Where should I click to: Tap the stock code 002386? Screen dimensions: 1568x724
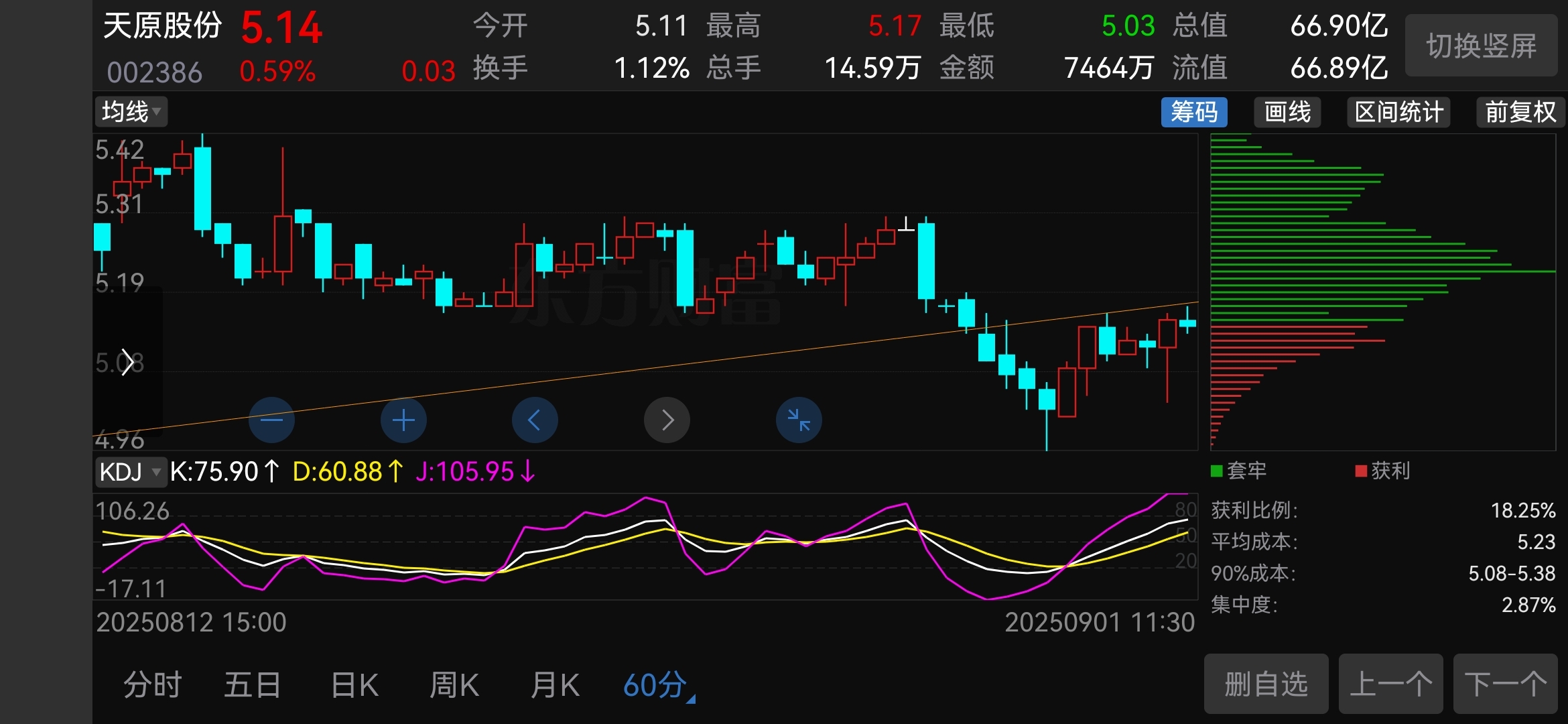coord(155,72)
